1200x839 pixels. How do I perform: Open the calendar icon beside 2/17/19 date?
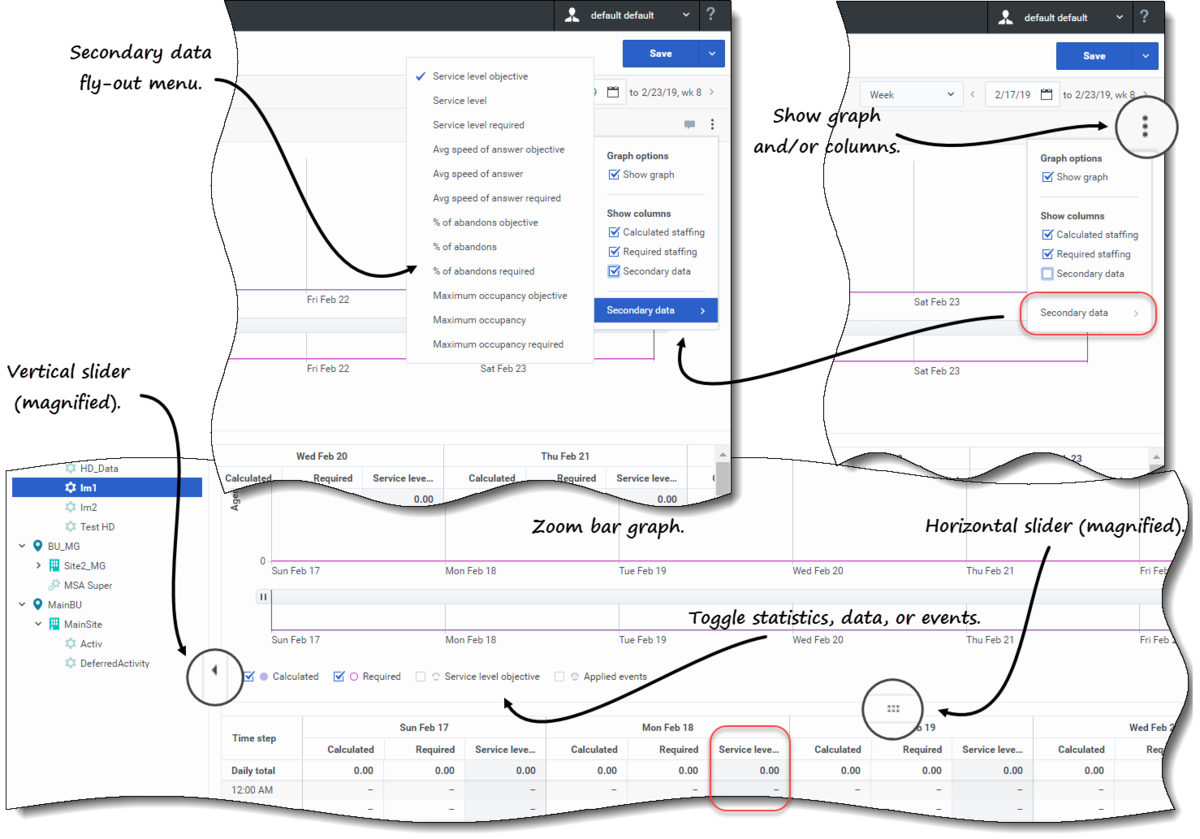[1047, 94]
